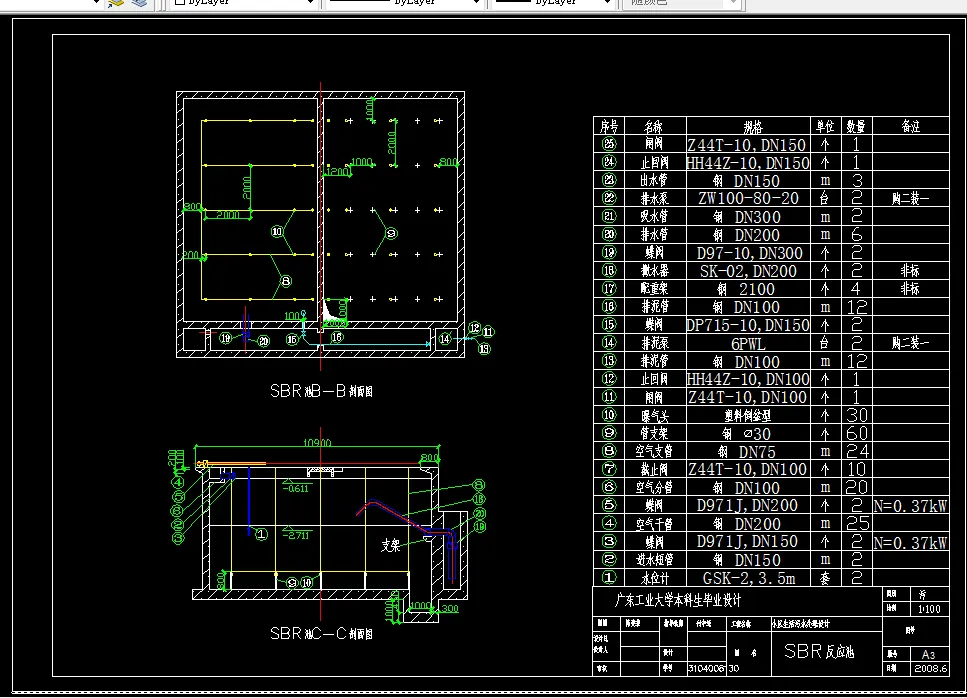Select the 'SBR池C-C剖面图' title text

pyautogui.click(x=321, y=633)
